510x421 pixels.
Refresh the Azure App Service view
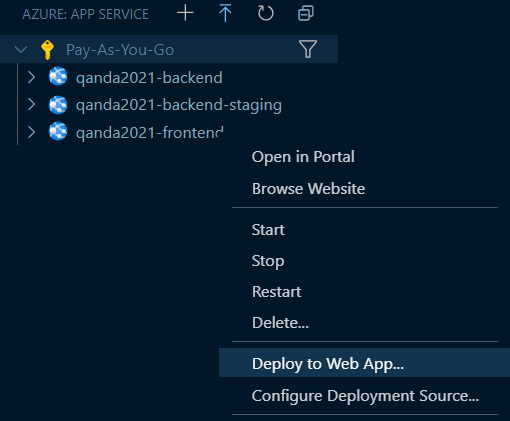pos(266,14)
